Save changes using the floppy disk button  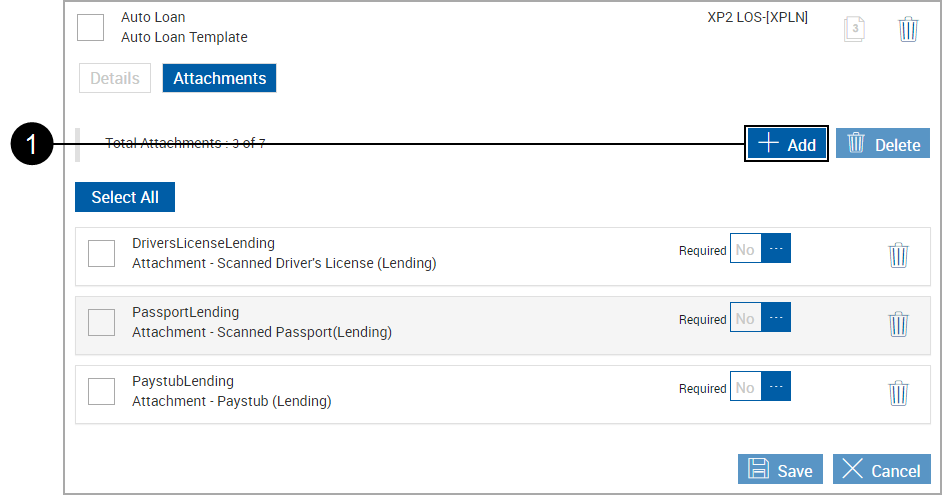[x=780, y=470]
